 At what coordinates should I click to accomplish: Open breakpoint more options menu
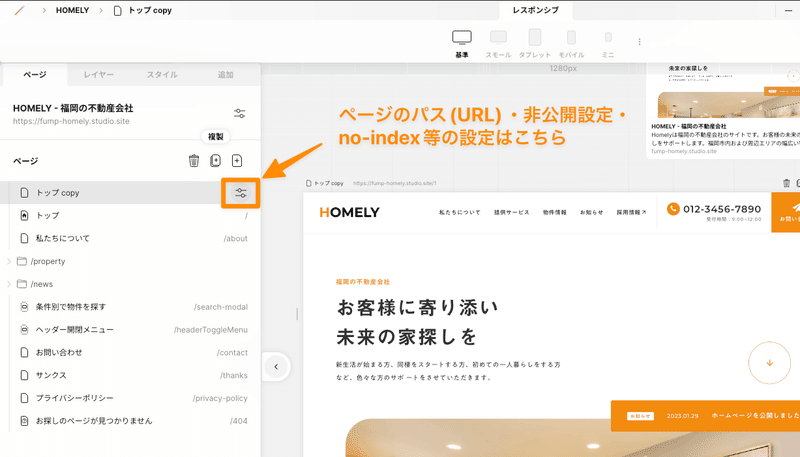pos(639,42)
